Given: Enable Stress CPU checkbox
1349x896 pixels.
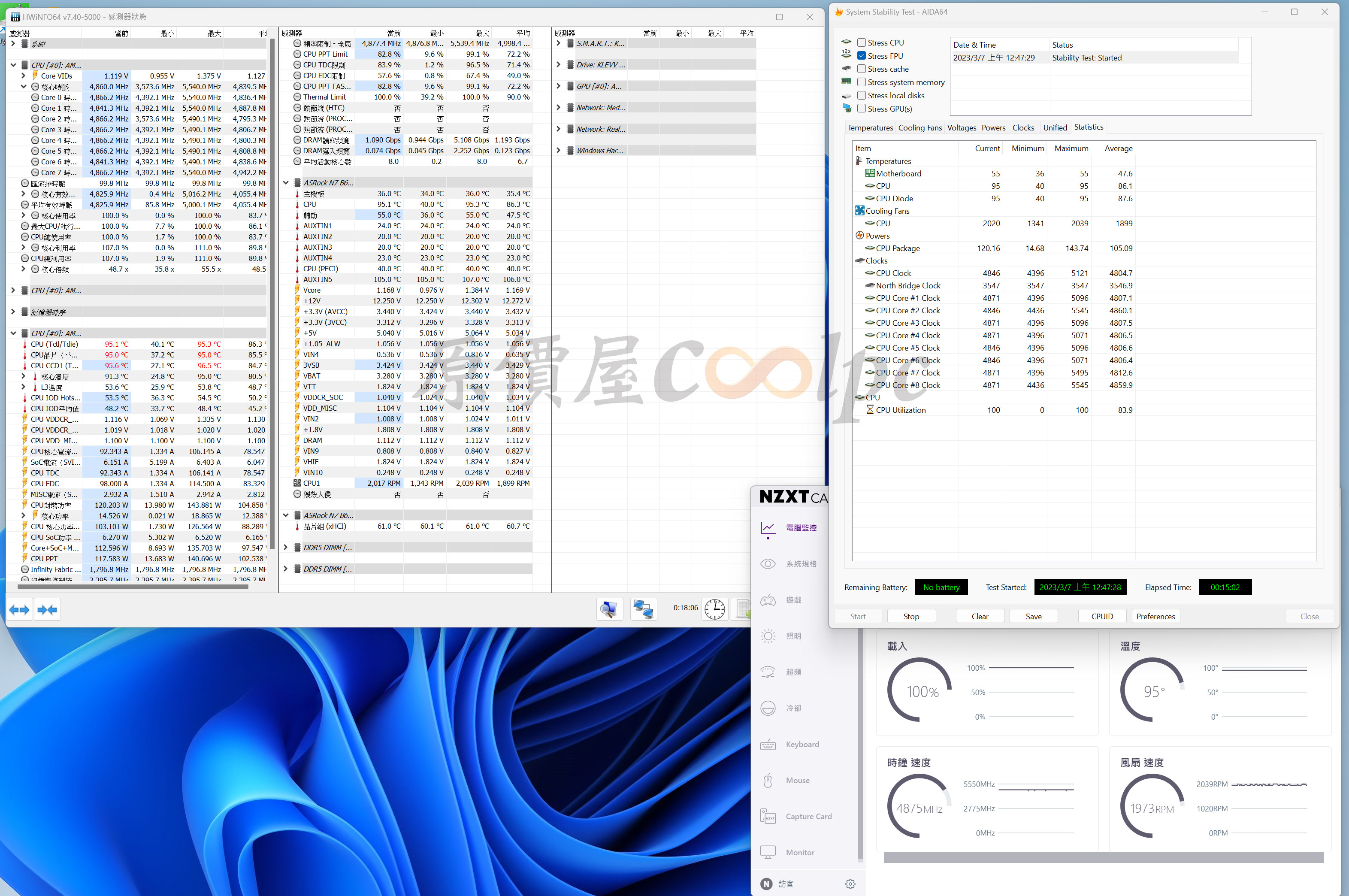Looking at the screenshot, I should tap(862, 42).
